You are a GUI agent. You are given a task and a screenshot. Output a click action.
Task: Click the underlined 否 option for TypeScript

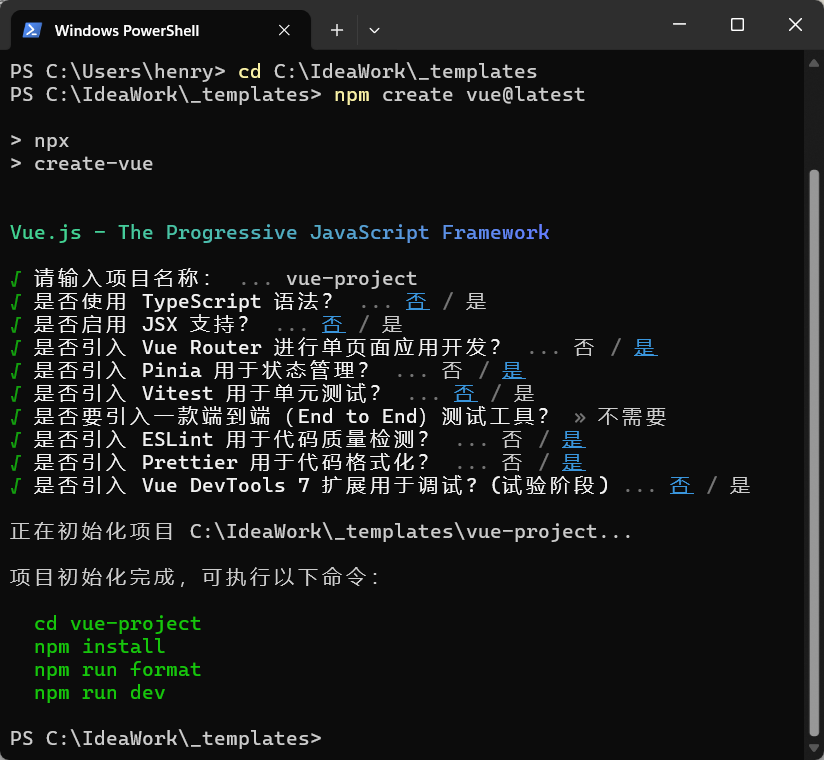click(x=417, y=302)
